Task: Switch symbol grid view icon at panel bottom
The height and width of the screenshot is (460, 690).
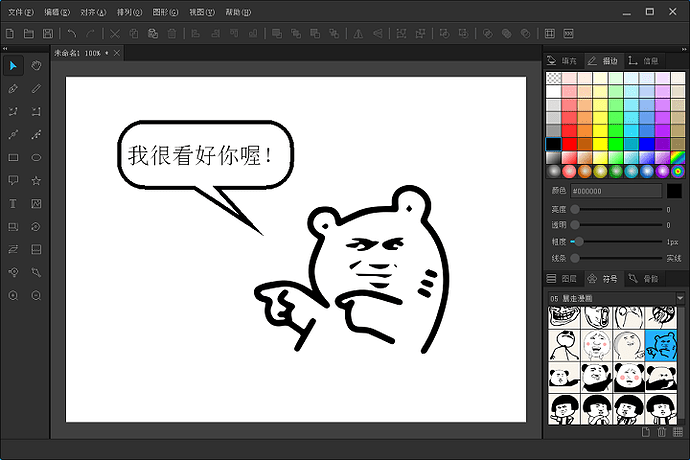Action: pyautogui.click(x=678, y=432)
